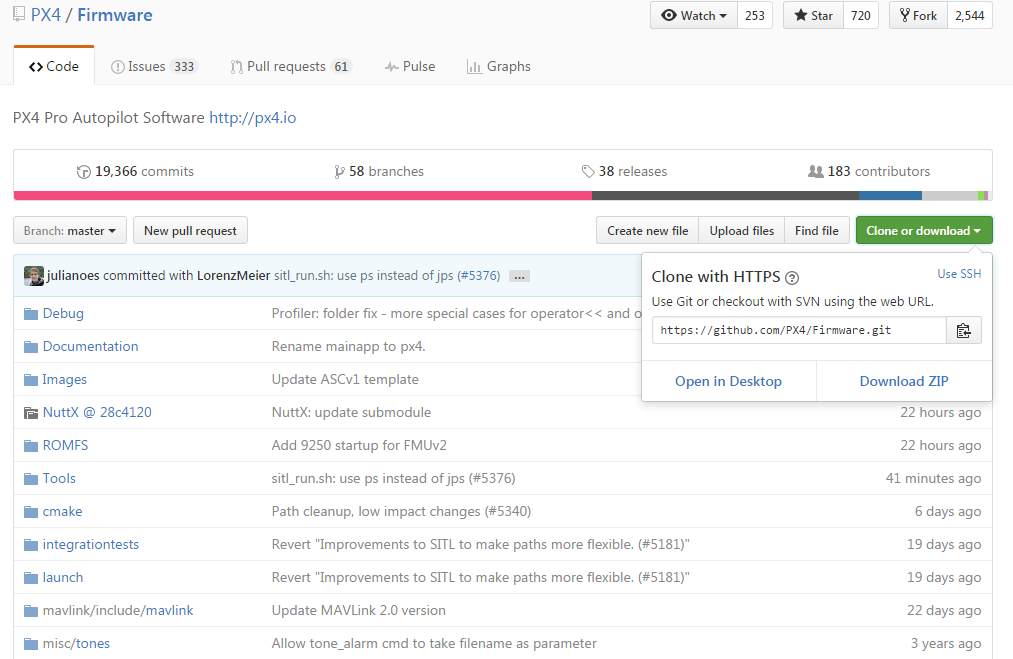Open the http://px4.io link
The width and height of the screenshot is (1013, 659).
pyautogui.click(x=253, y=118)
